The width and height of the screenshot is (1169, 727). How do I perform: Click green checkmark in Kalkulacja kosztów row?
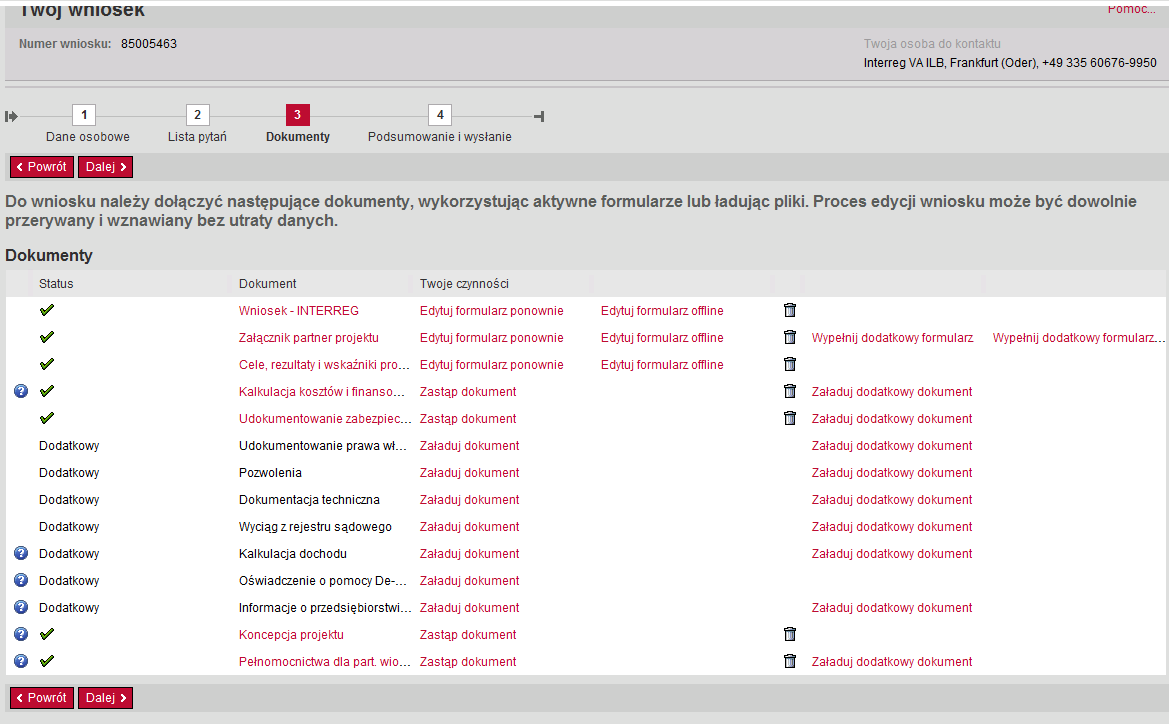pyautogui.click(x=47, y=391)
